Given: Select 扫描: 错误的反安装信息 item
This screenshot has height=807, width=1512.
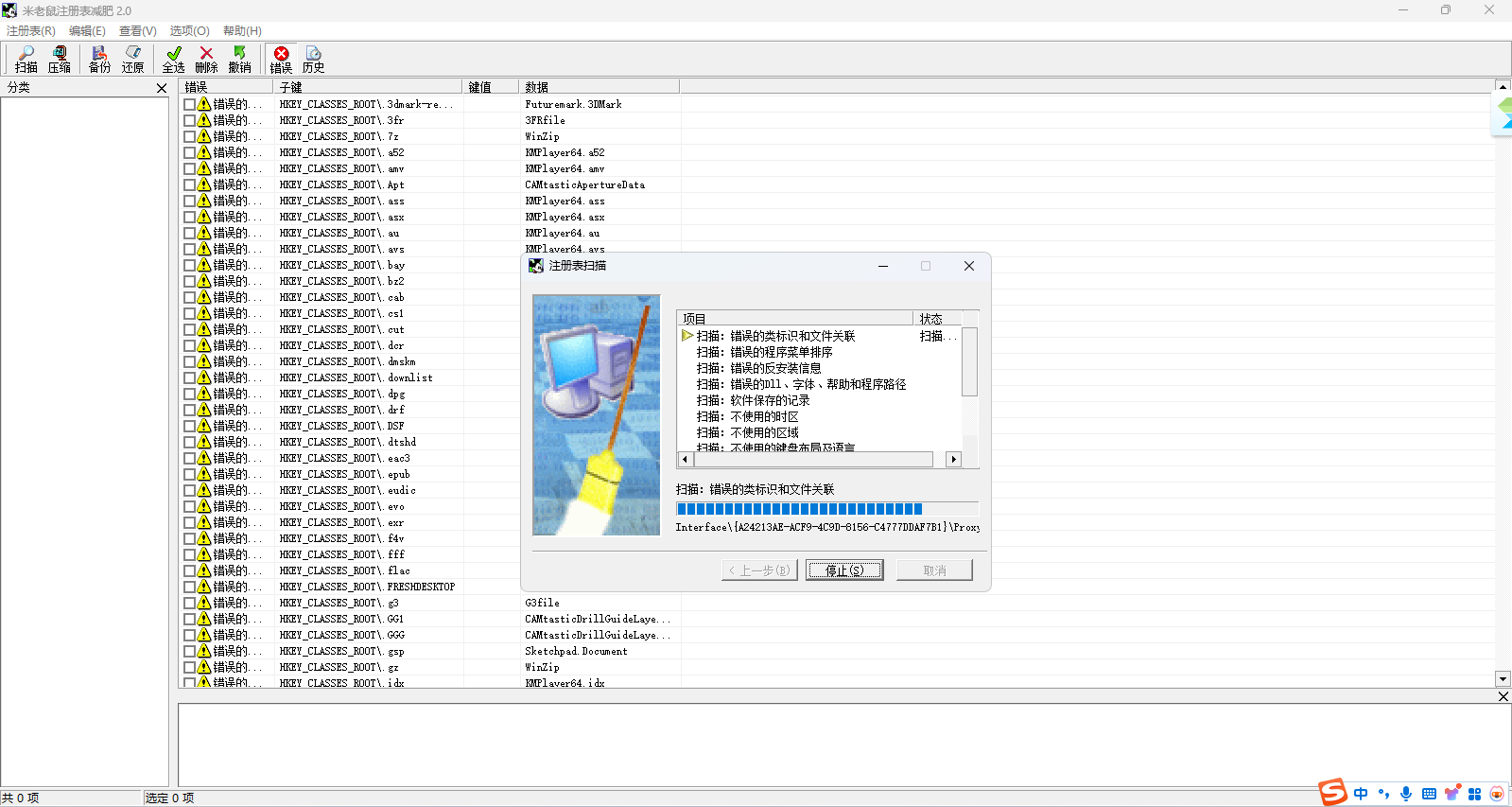Looking at the screenshot, I should [758, 368].
